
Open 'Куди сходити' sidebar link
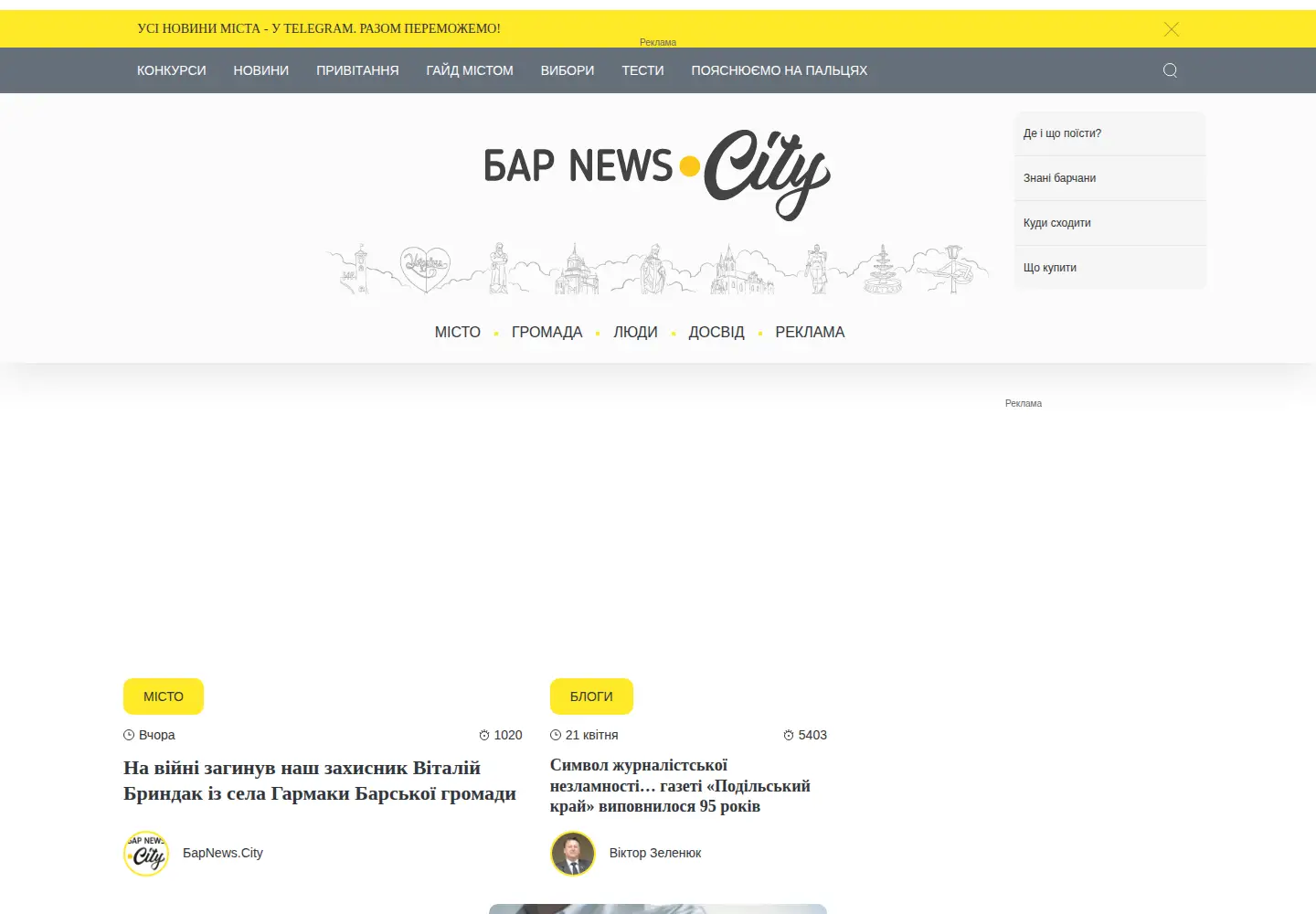pyautogui.click(x=1110, y=223)
